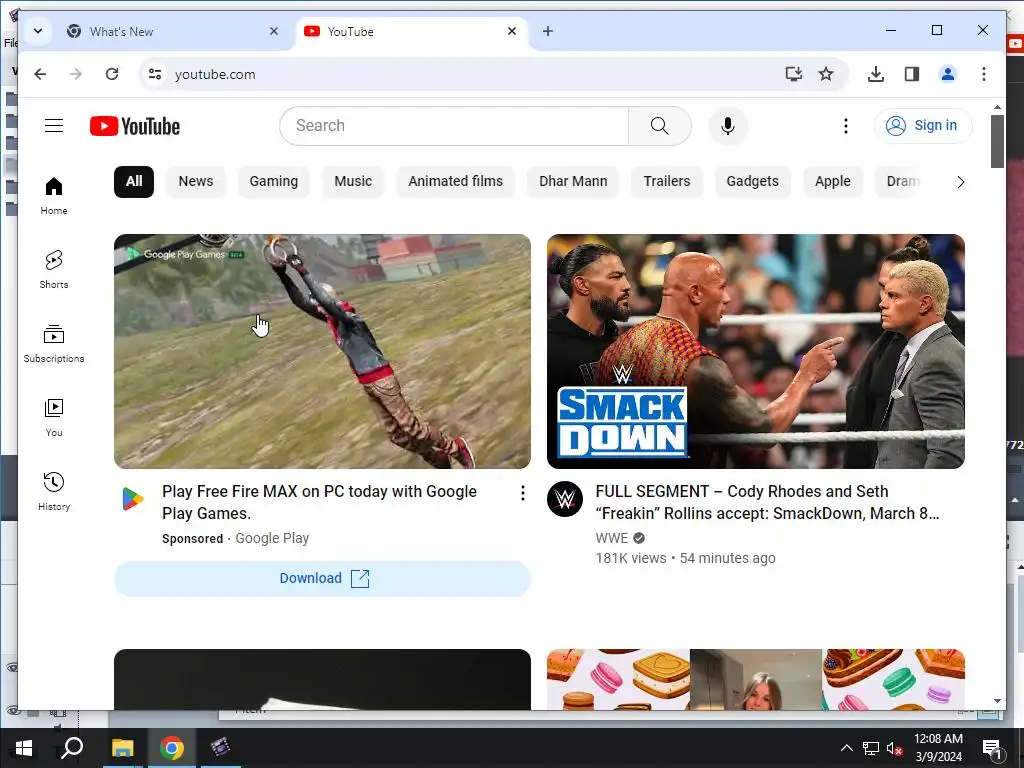Open the Play Free Fire MAX ad title
Viewport: 1024px width, 768px height.
[x=319, y=502]
